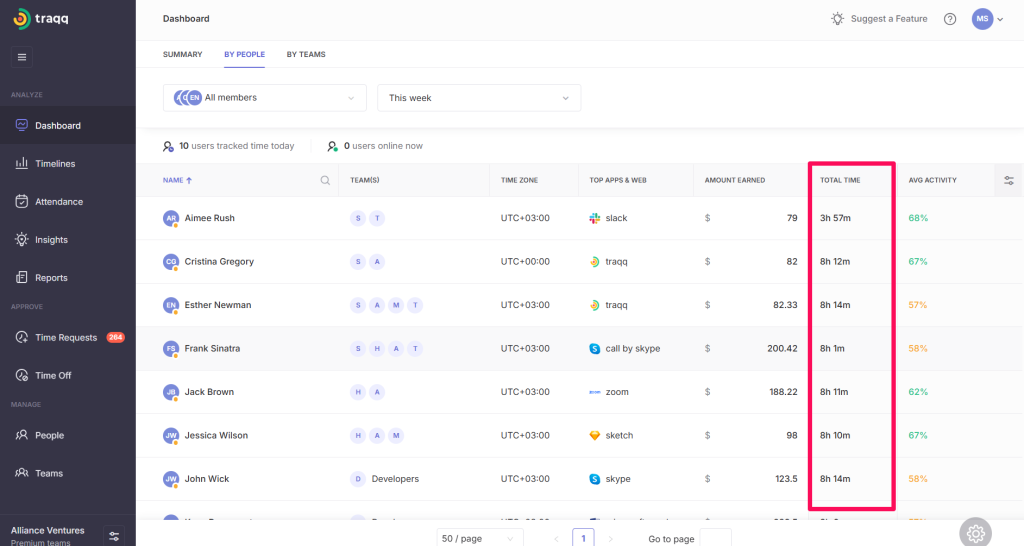Click the Suggest a Feature lightbulb icon
The height and width of the screenshot is (546, 1024).
coord(838,19)
